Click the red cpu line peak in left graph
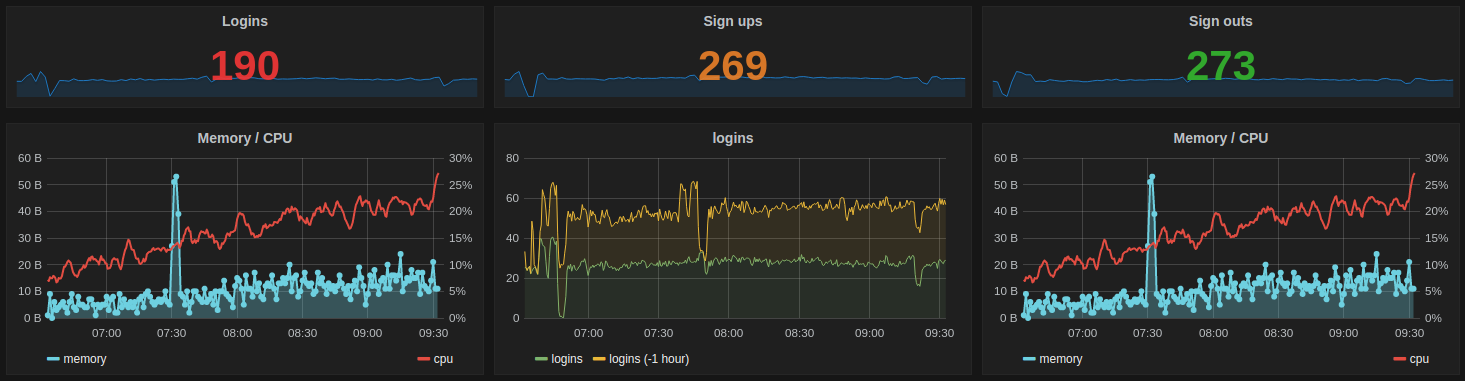Image resolution: width=1465 pixels, height=381 pixels. pyautogui.click(x=437, y=174)
